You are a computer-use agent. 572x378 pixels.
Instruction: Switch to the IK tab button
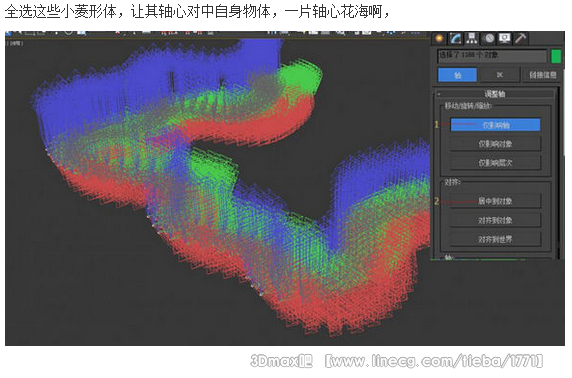(x=499, y=75)
